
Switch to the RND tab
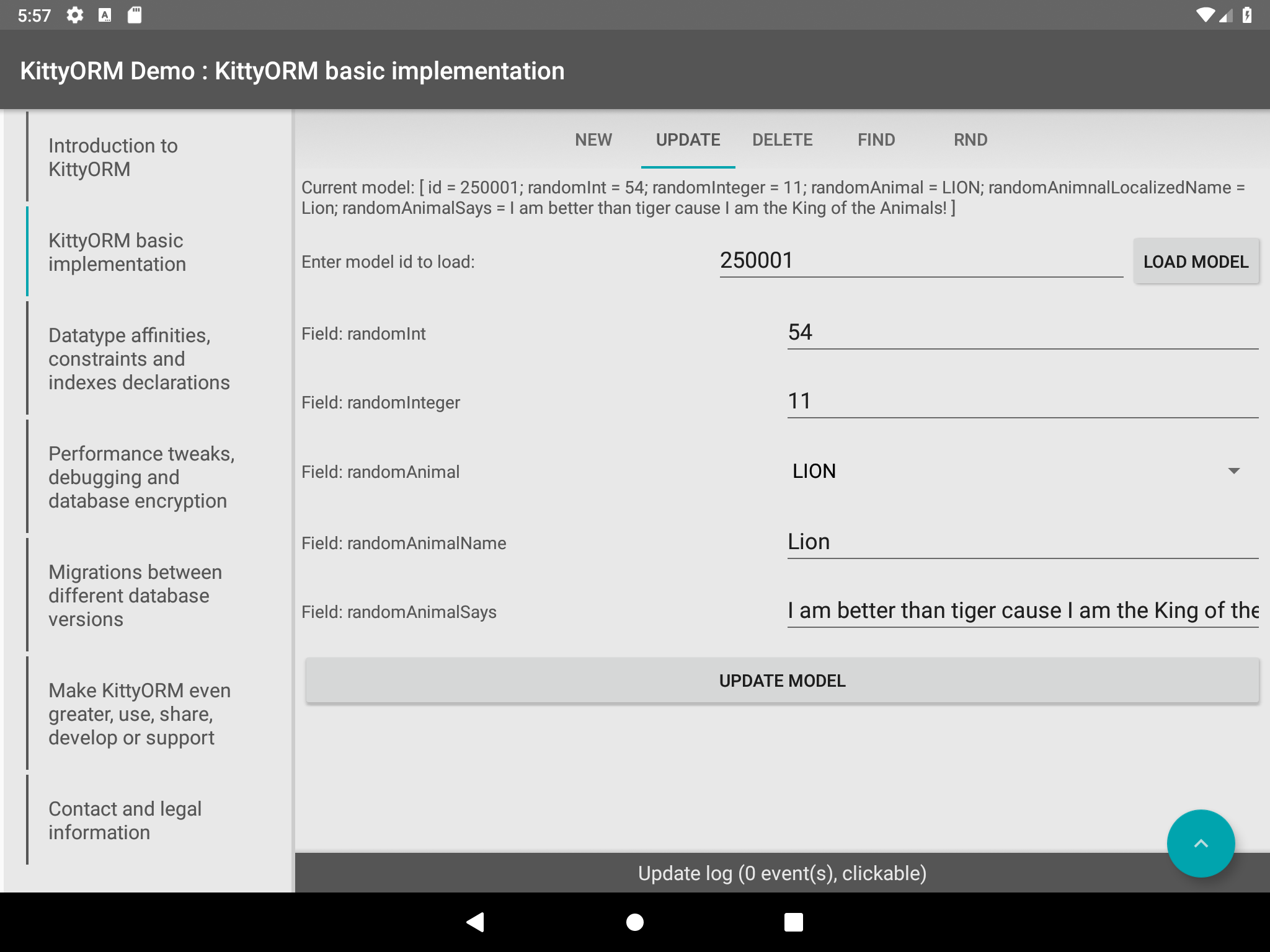[x=970, y=139]
